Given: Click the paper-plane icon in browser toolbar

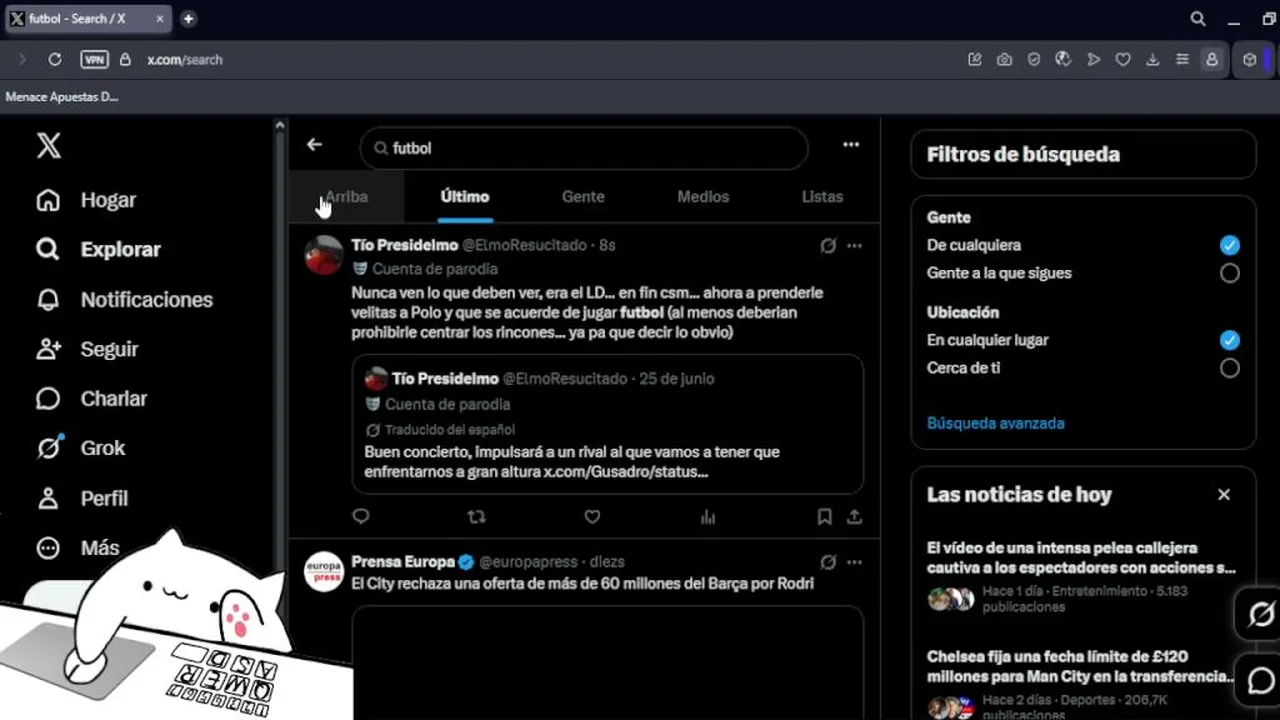Looking at the screenshot, I should pos(1093,60).
